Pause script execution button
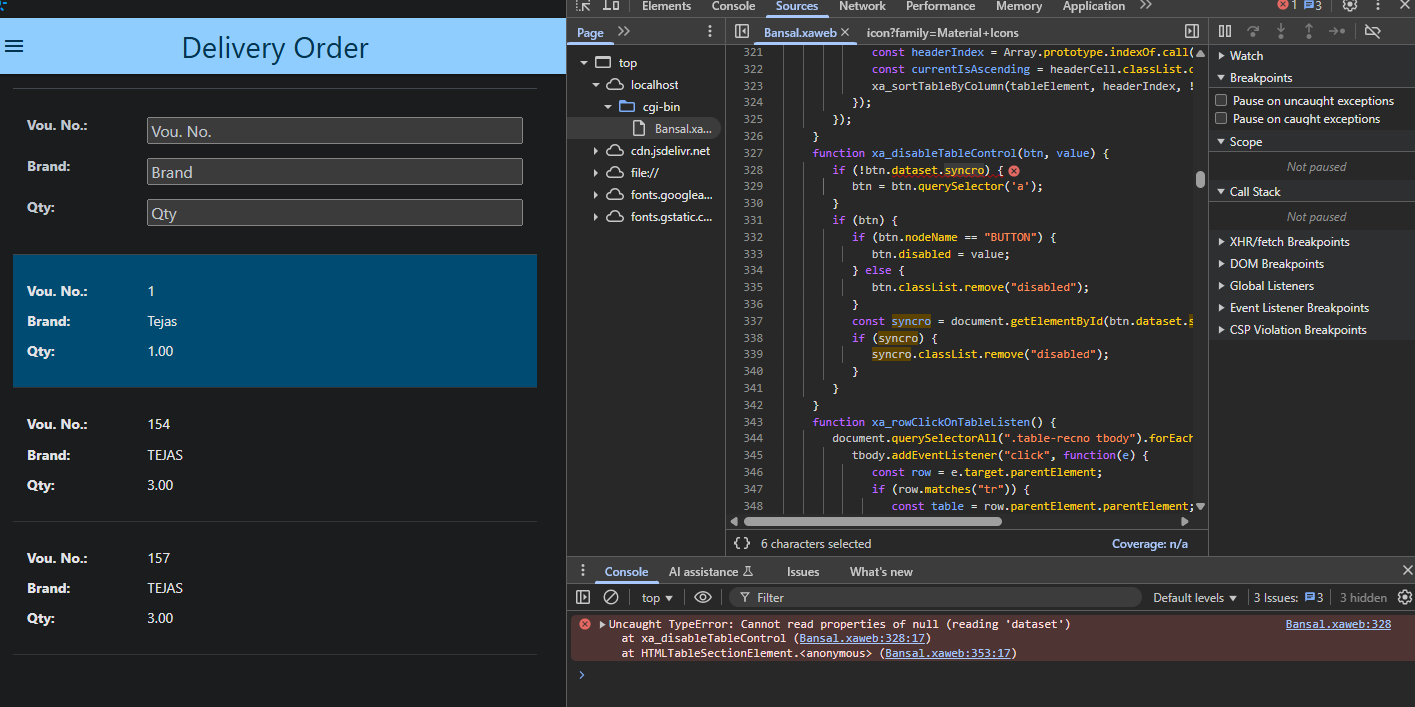The height and width of the screenshot is (707, 1415). coord(1225,32)
